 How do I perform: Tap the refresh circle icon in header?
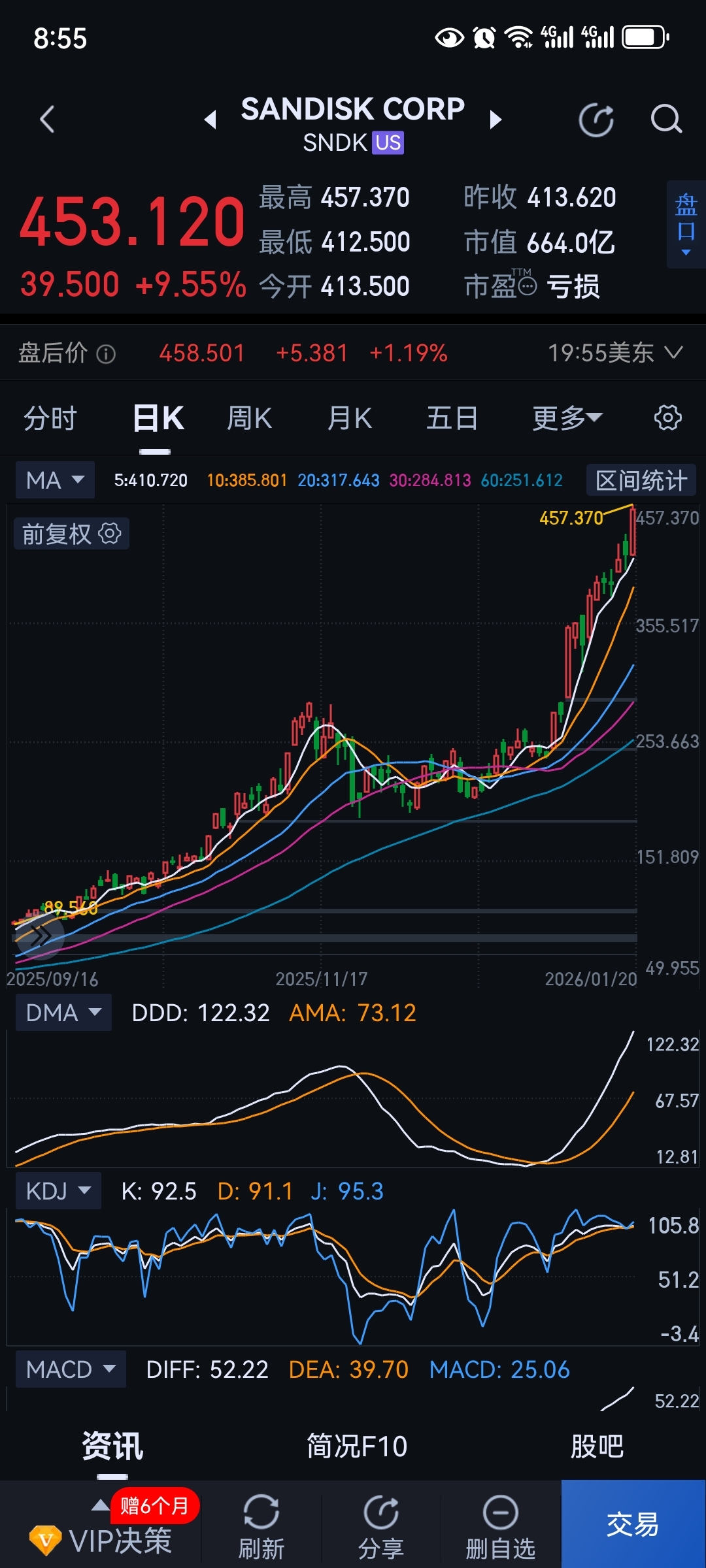coord(596,120)
